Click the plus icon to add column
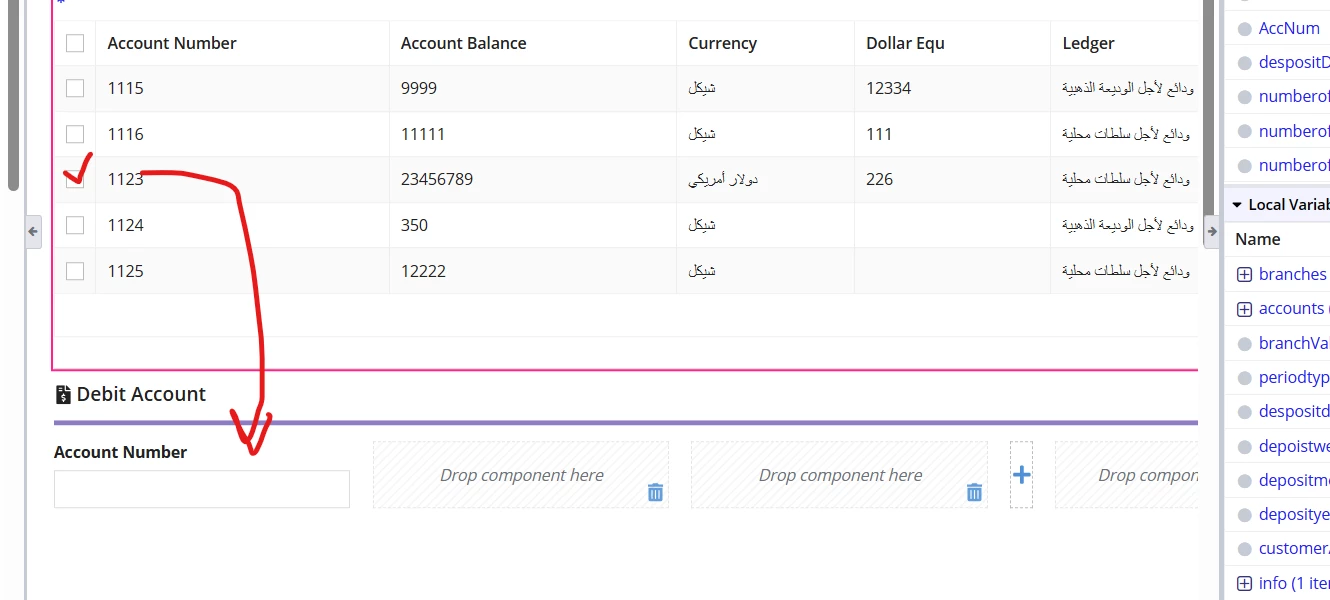The height and width of the screenshot is (600, 1330). click(1021, 475)
